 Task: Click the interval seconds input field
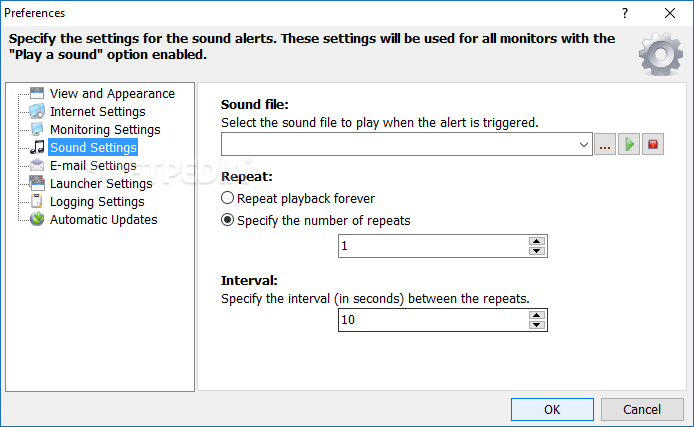click(432, 320)
